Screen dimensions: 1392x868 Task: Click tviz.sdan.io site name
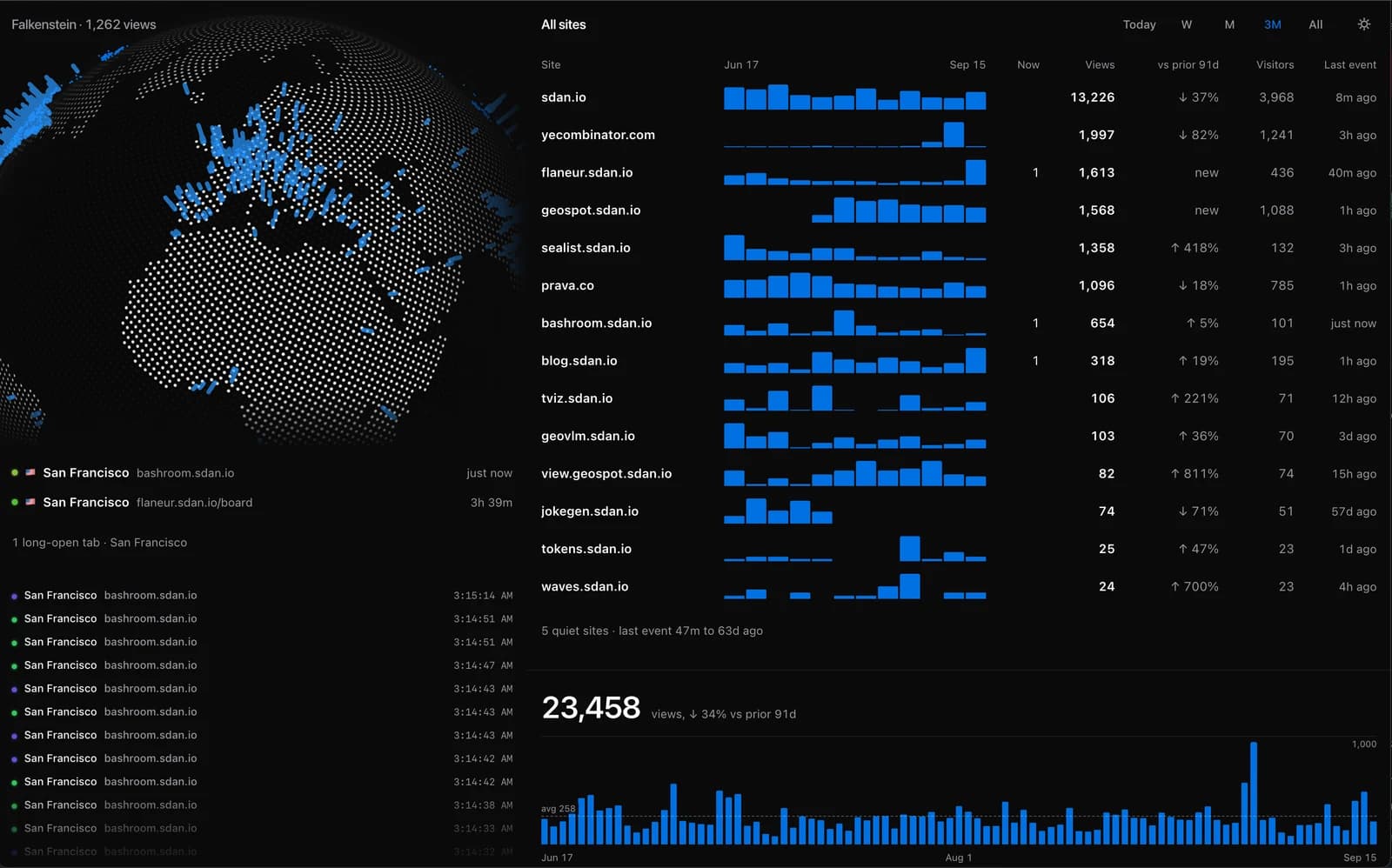577,398
